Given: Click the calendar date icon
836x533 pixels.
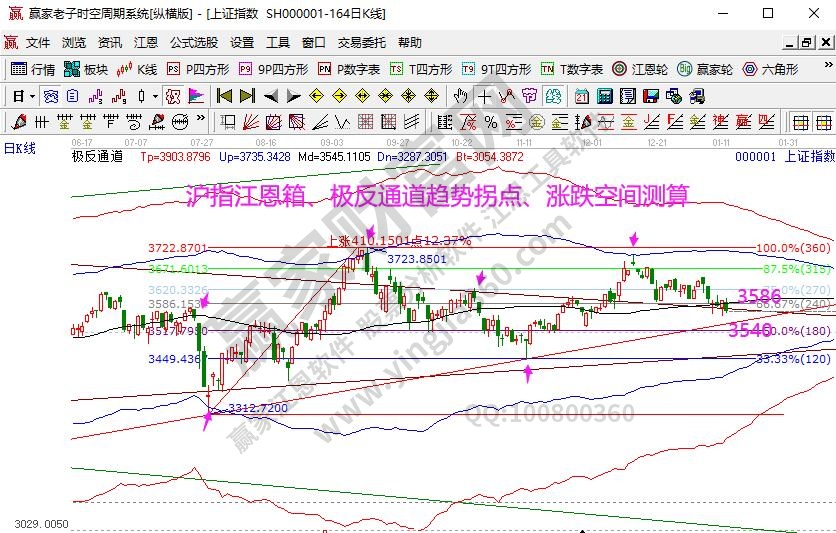Looking at the screenshot, I should (x=581, y=96).
